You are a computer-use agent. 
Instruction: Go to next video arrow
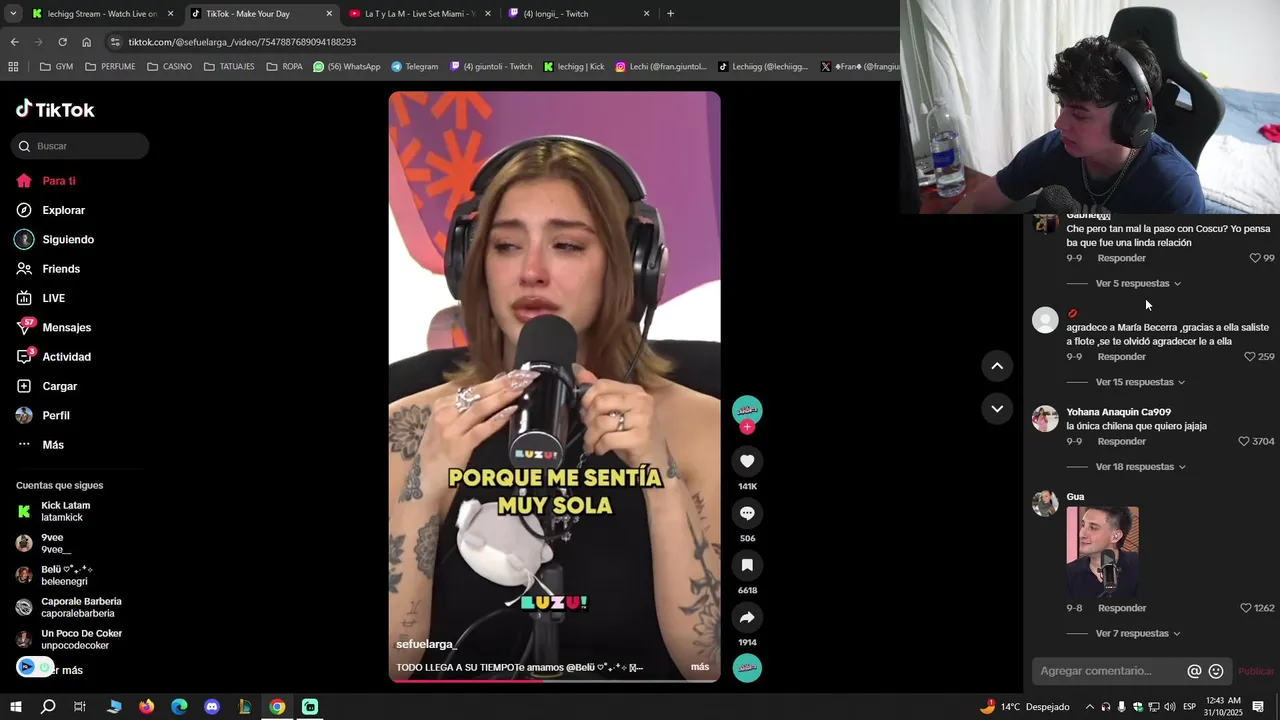coord(997,408)
